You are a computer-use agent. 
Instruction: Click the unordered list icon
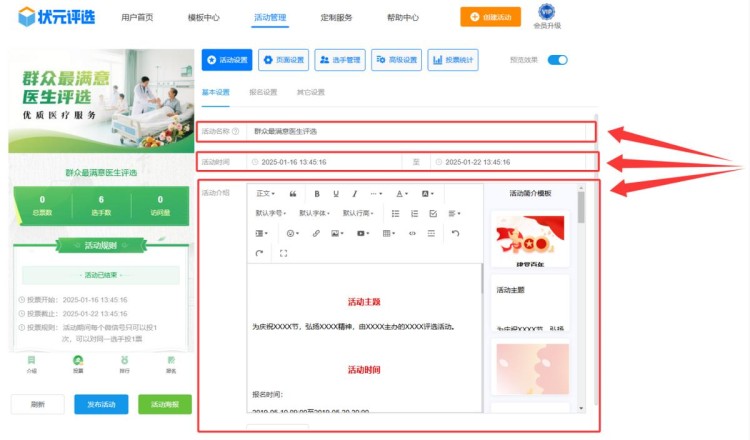(395, 213)
